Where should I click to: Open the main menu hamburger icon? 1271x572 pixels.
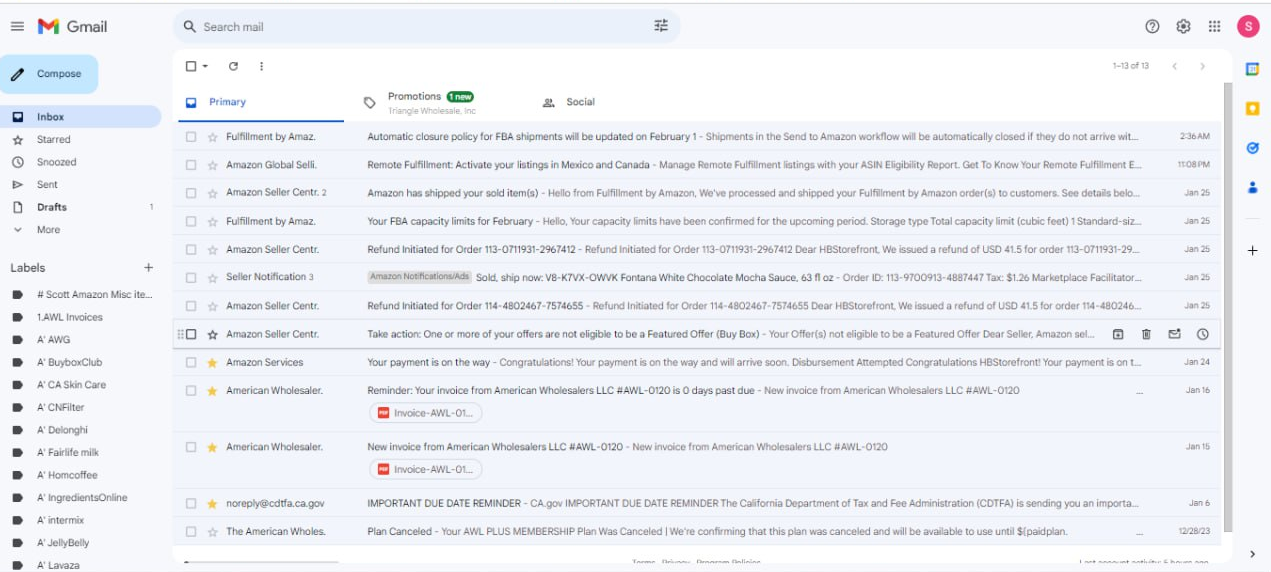(17, 26)
